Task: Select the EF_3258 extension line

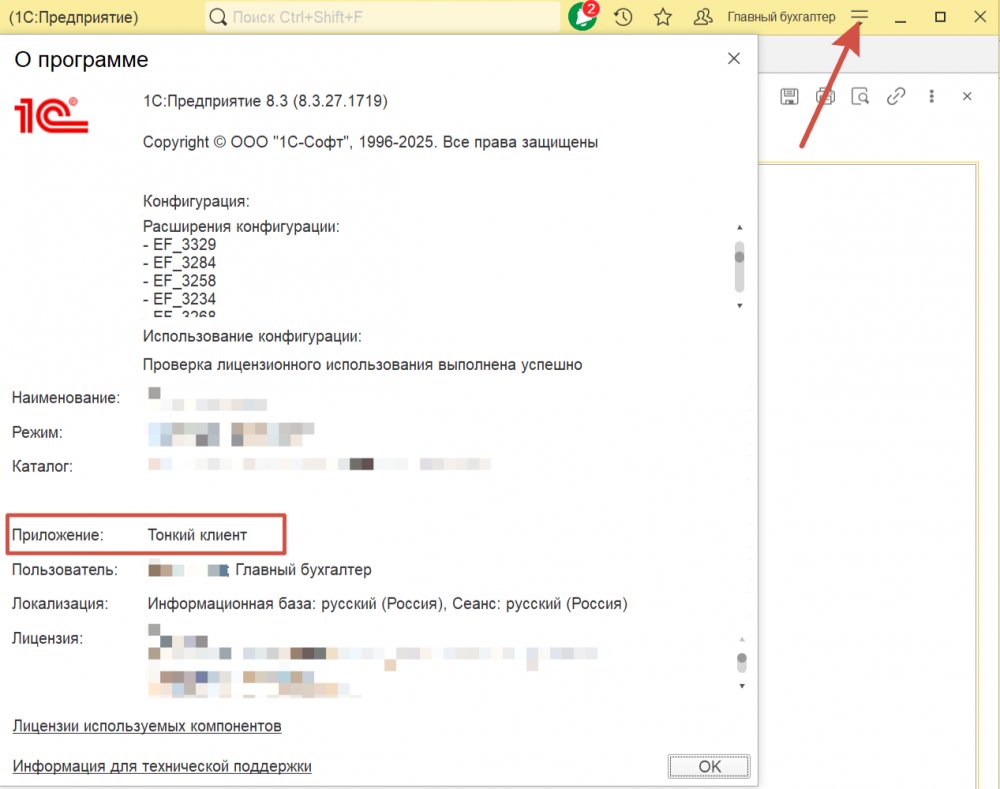Action: (180, 281)
